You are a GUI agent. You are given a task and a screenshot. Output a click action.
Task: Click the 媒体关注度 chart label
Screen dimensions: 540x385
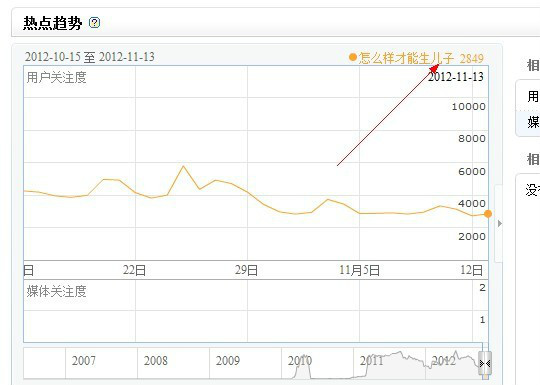56,291
